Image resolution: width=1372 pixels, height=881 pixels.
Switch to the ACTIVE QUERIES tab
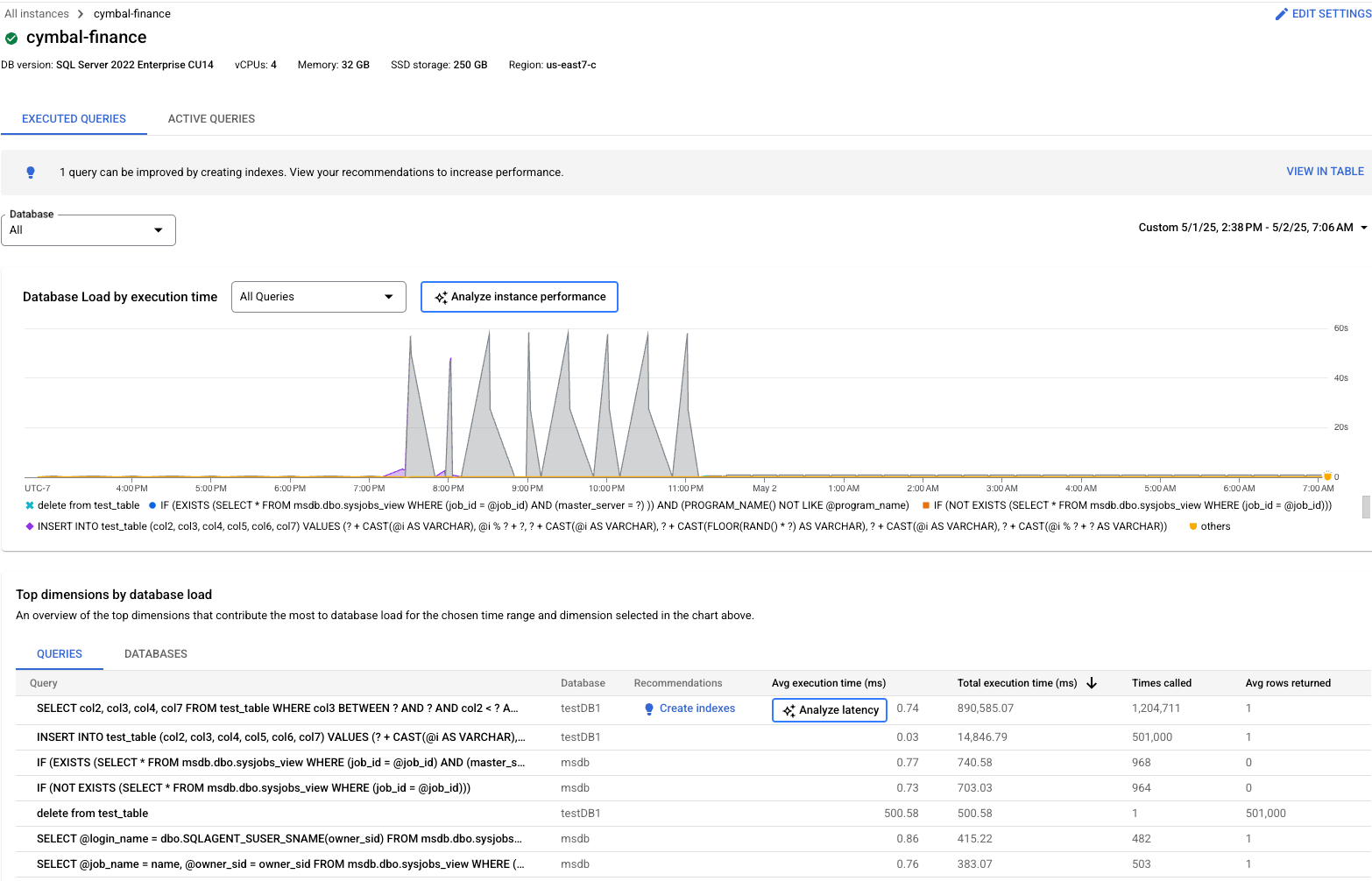(x=210, y=118)
